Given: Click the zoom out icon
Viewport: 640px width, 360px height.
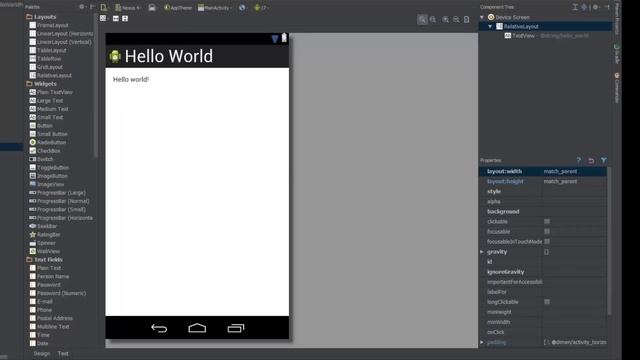Looking at the screenshot, I should tap(456, 20).
